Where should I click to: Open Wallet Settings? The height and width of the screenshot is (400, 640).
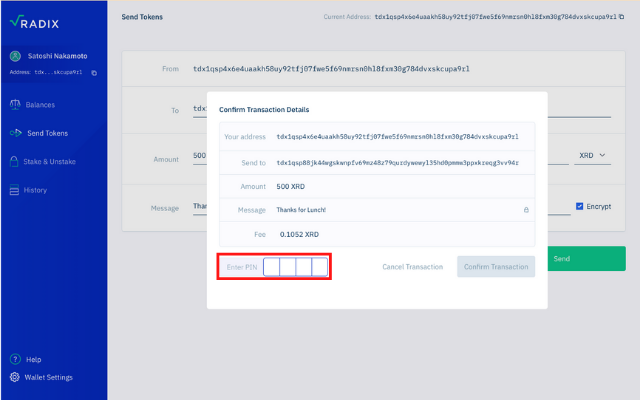pos(49,378)
